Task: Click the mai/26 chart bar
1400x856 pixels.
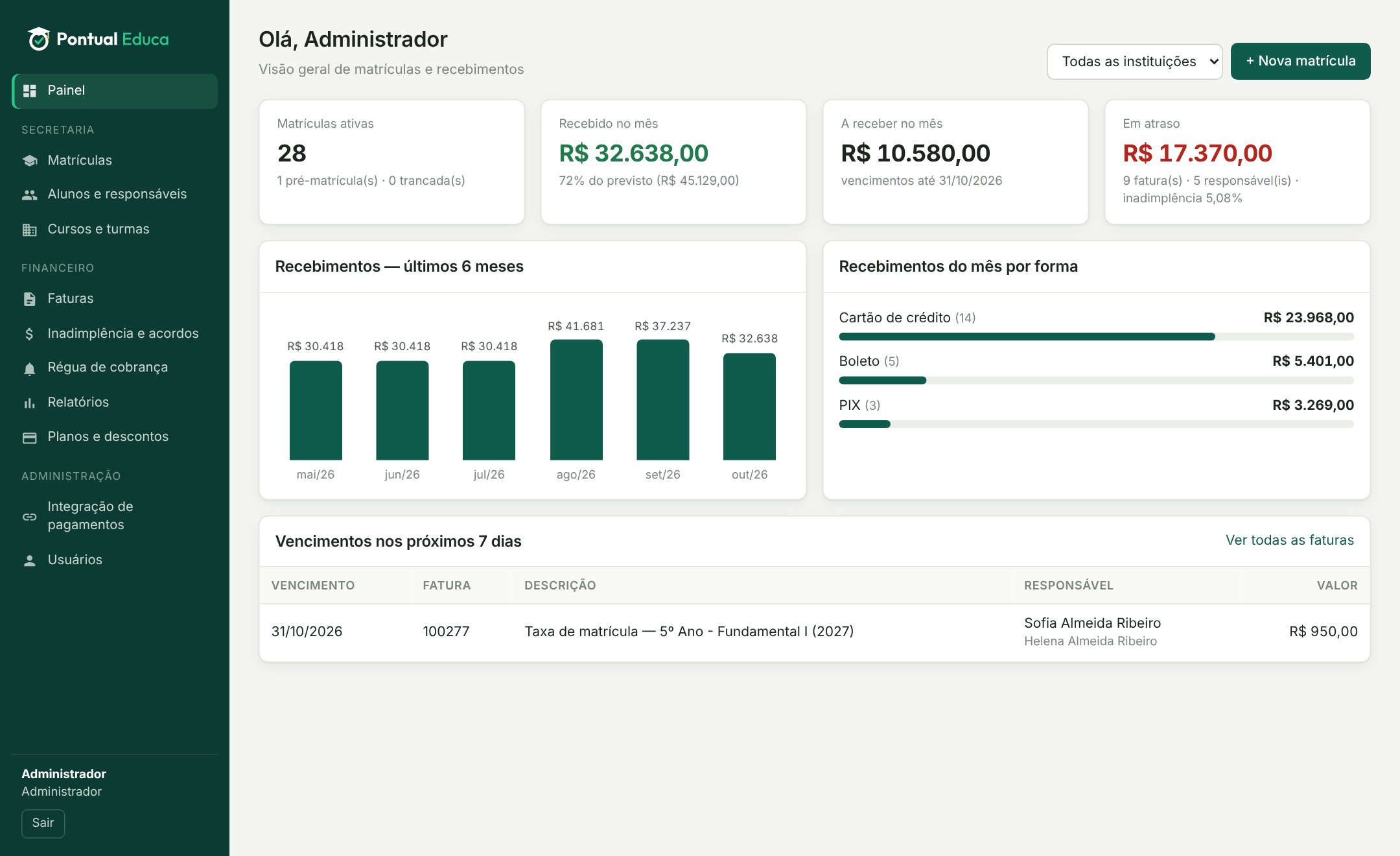Action: 316,410
